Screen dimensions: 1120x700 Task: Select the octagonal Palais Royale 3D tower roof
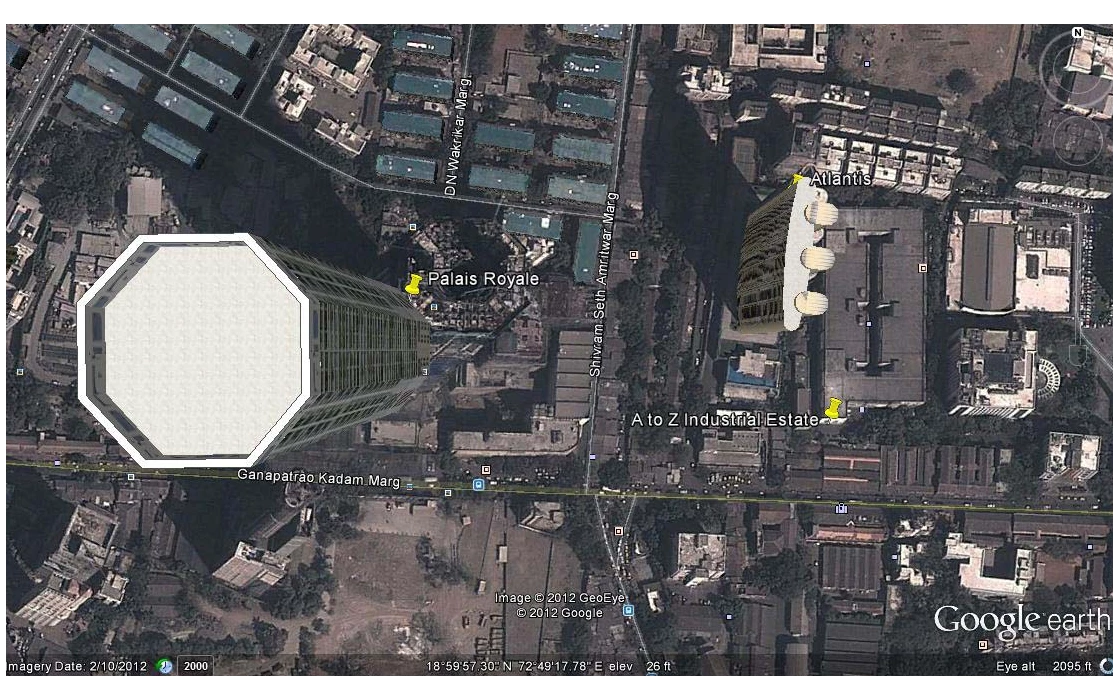click(194, 351)
